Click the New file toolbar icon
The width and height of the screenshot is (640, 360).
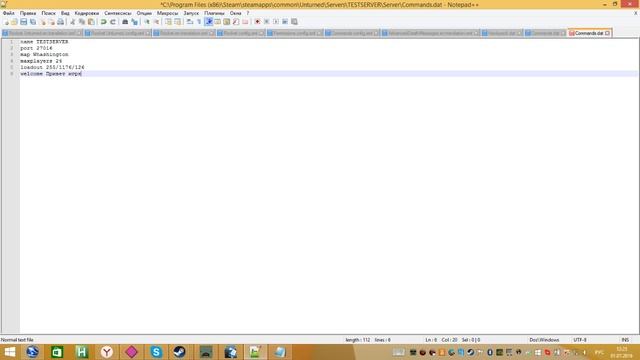pos(5,22)
